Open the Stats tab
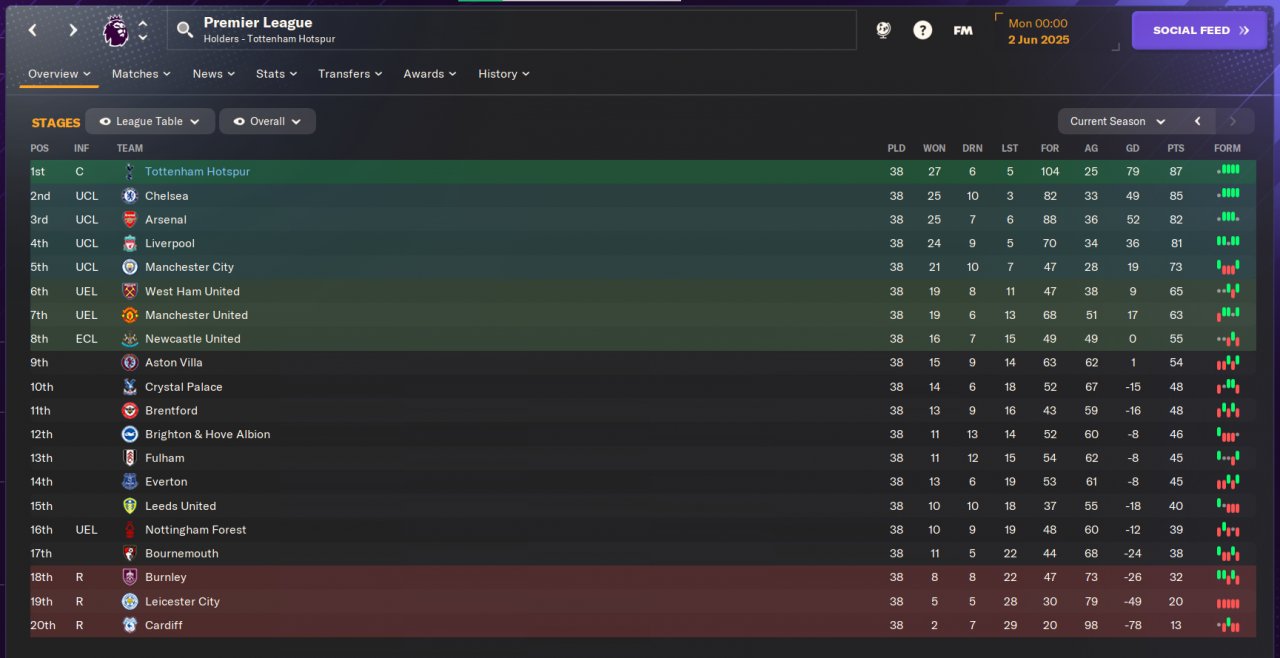Viewport: 1280px width, 658px height. (x=276, y=74)
